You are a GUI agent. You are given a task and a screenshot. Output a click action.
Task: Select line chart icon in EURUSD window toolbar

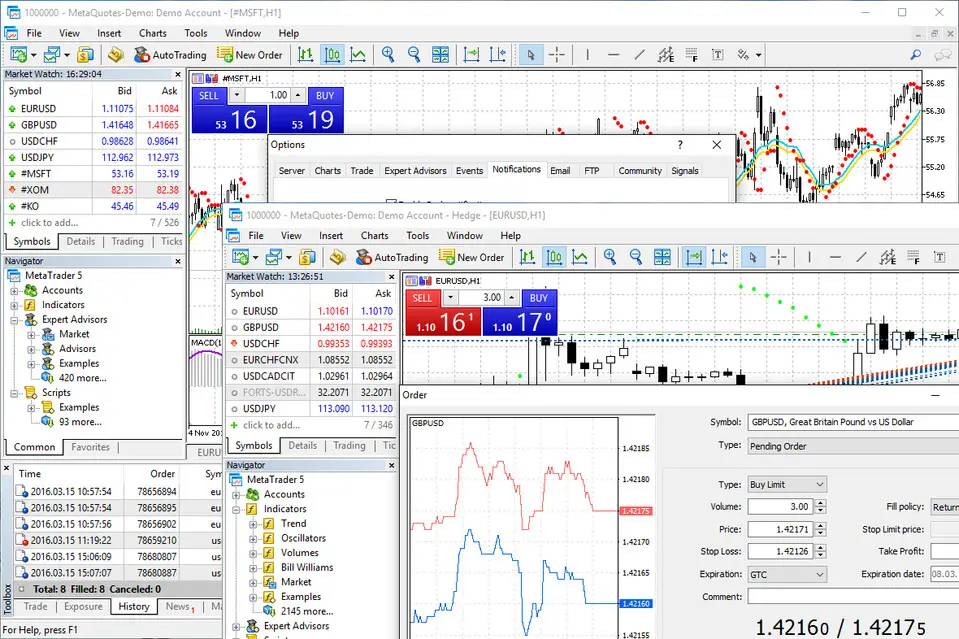[580, 257]
